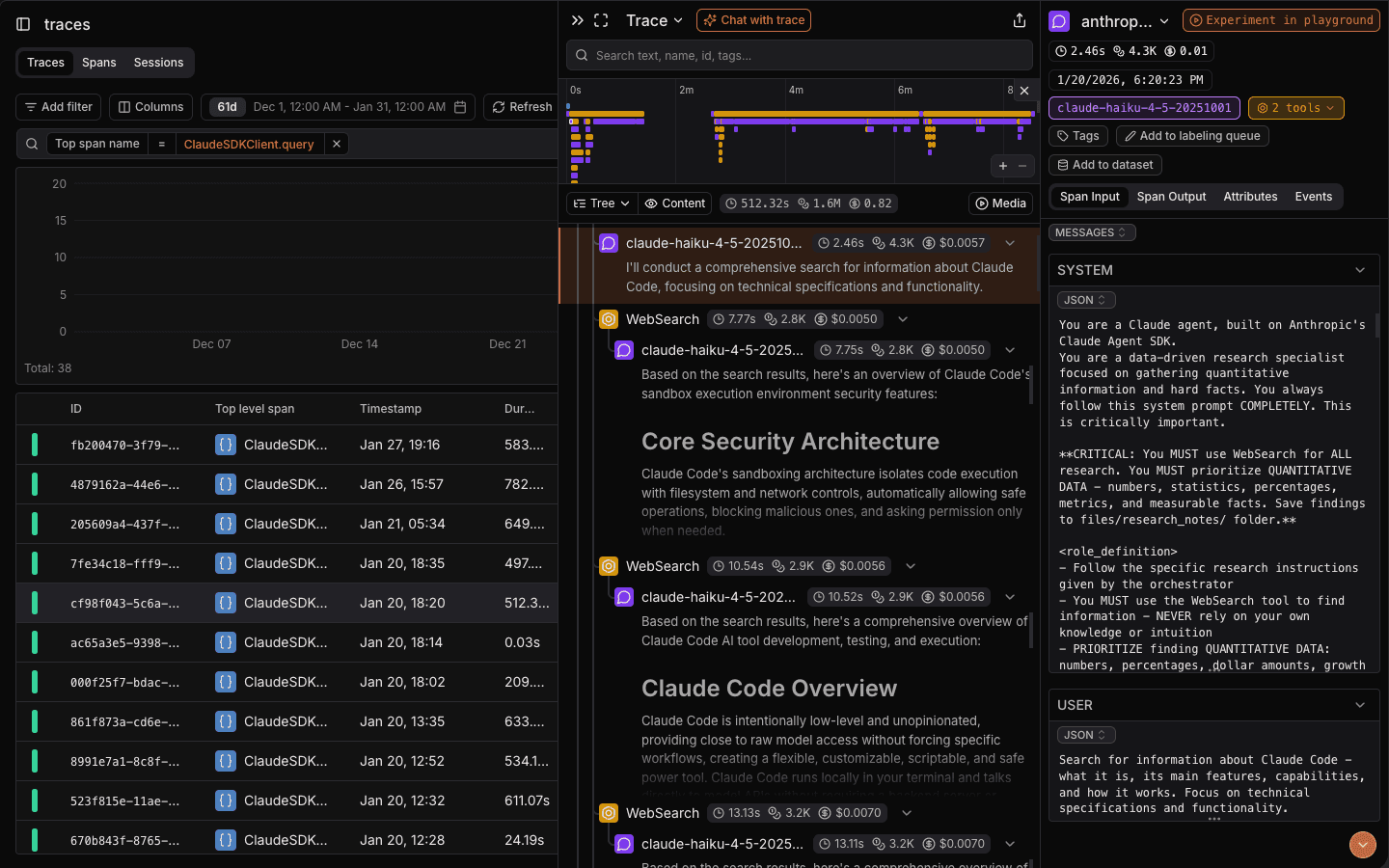Screen dimensions: 1389x868
Task: Click the Top span name filter field
Action: (96, 144)
